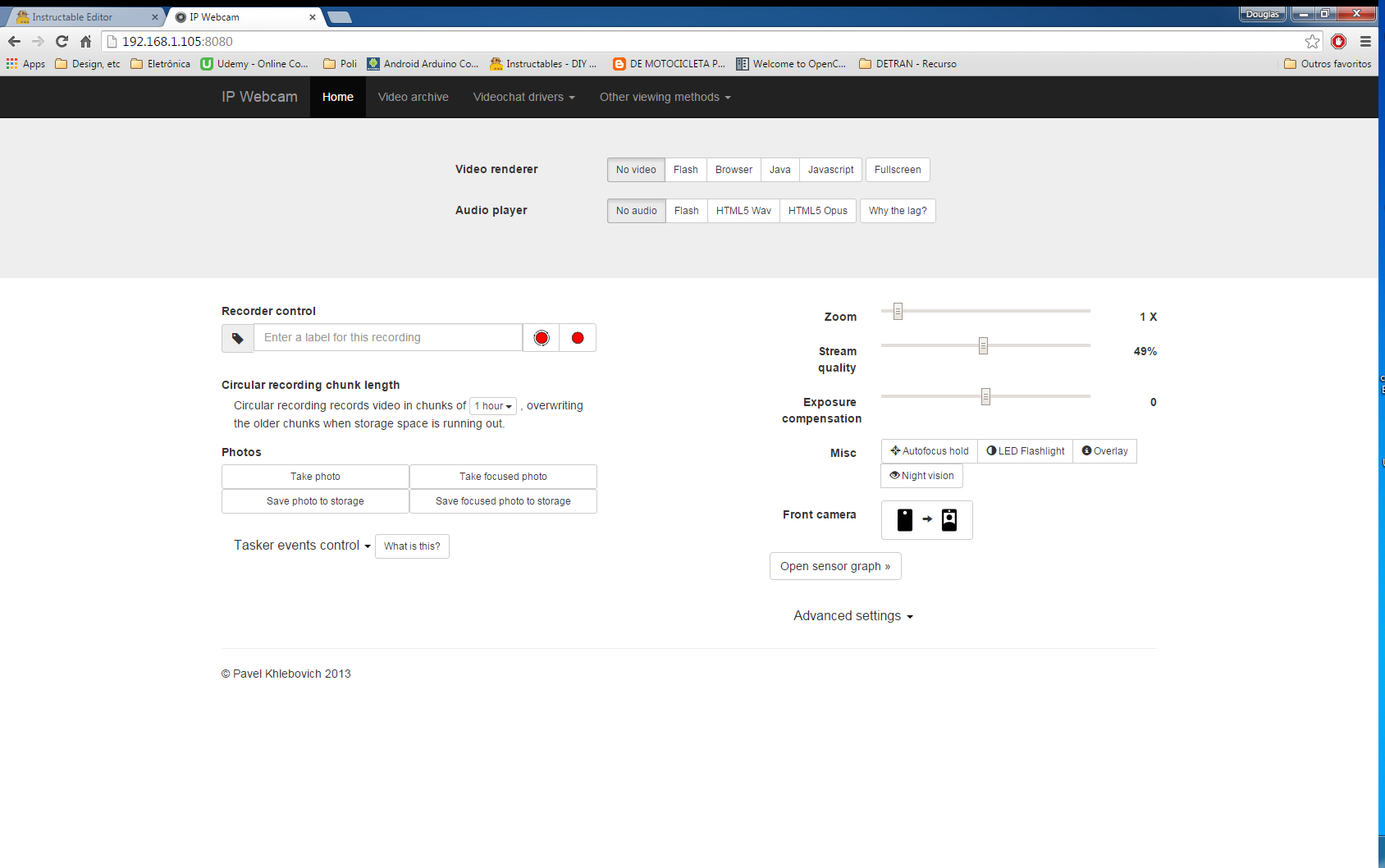This screenshot has width=1385, height=868.
Task: Open the red extension icon in toolbar
Action: (1339, 41)
